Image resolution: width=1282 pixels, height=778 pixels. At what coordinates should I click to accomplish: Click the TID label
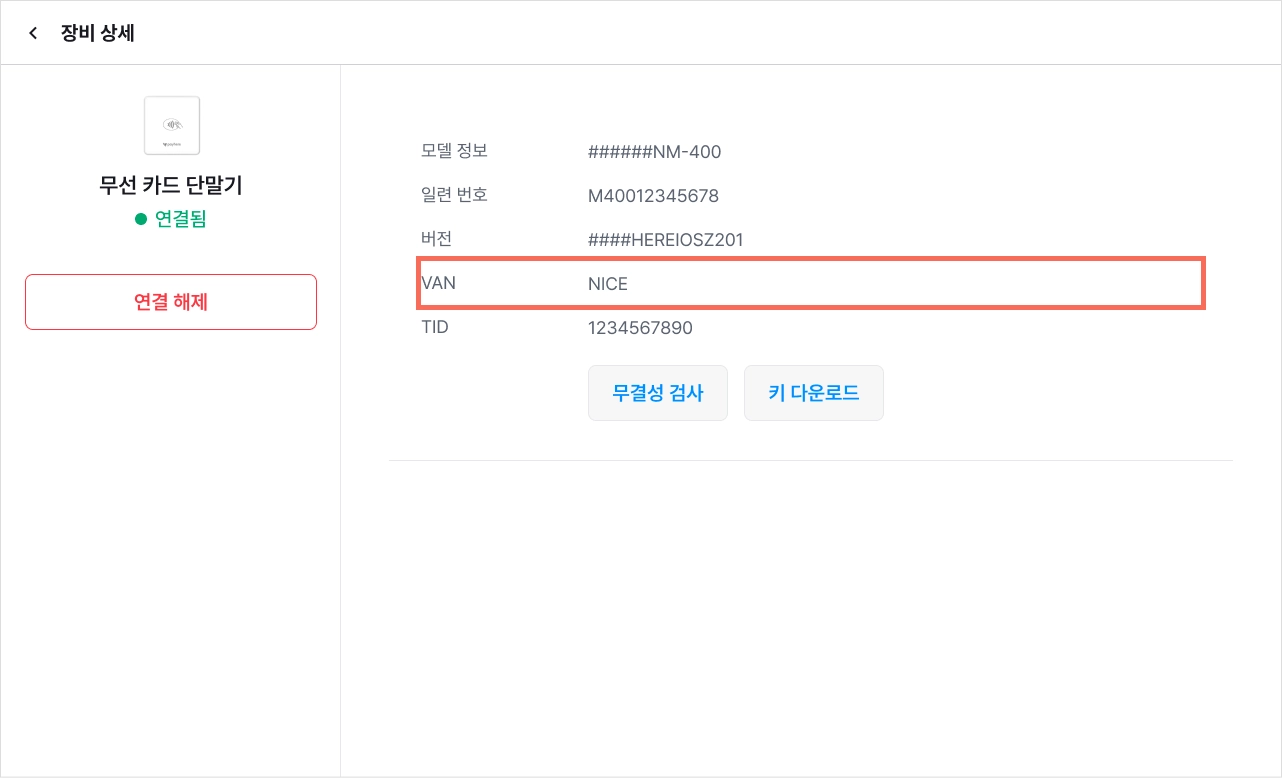point(435,327)
